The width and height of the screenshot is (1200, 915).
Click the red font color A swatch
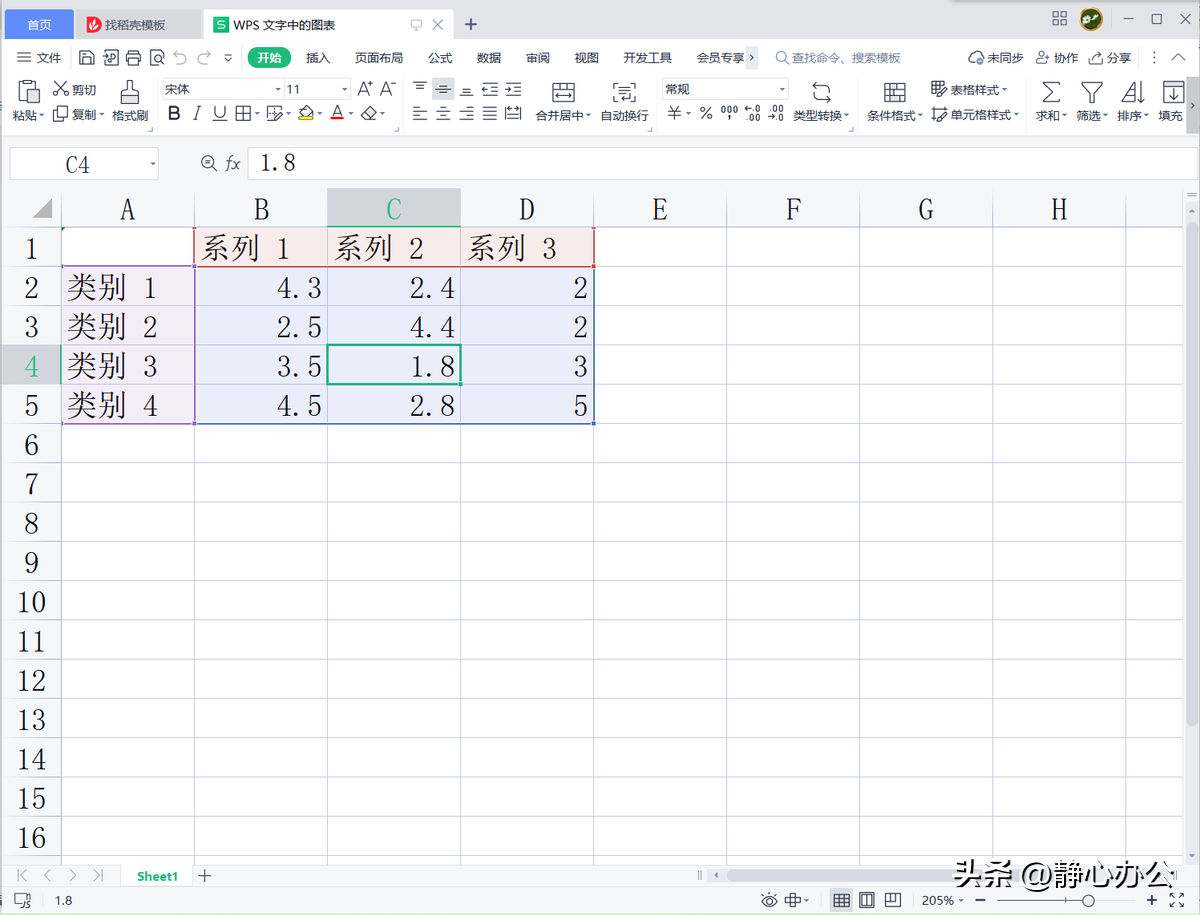point(338,114)
